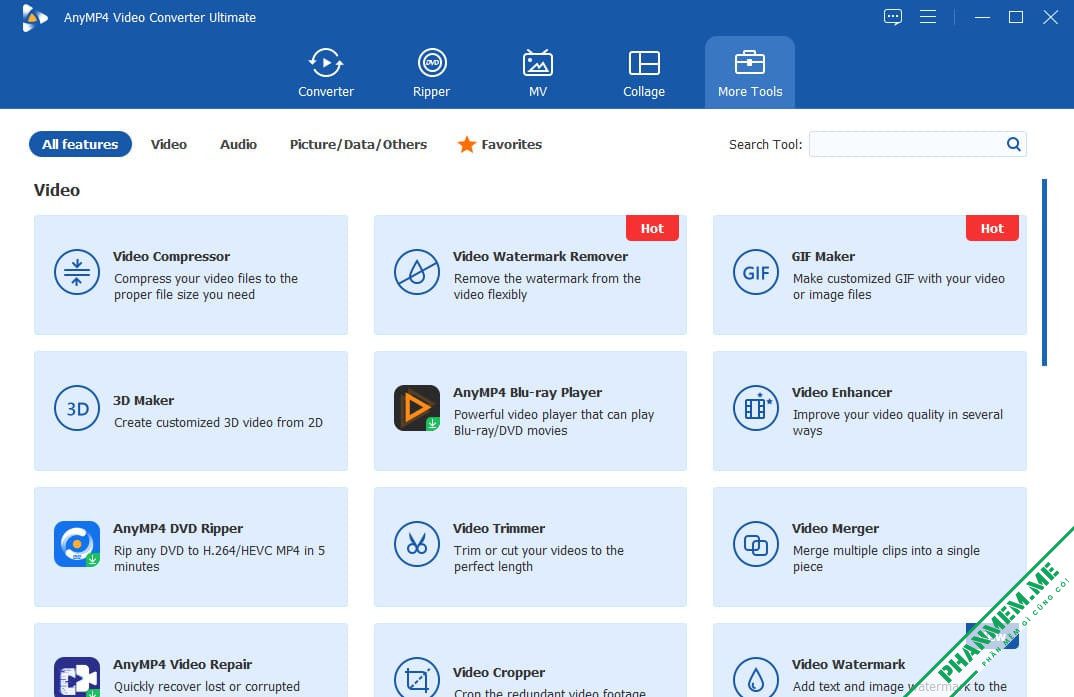Open the Converter tab
Viewport: 1074px width, 697px height.
coord(326,73)
